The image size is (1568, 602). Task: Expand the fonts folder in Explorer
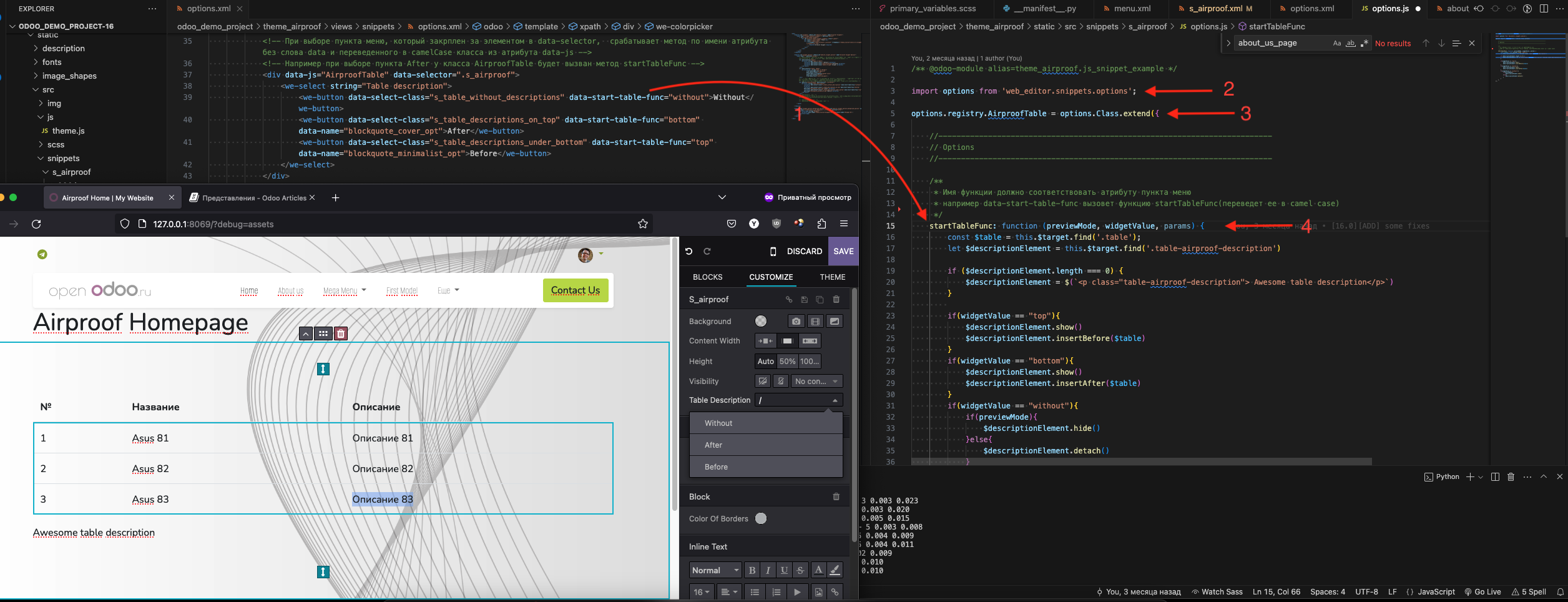[52, 62]
